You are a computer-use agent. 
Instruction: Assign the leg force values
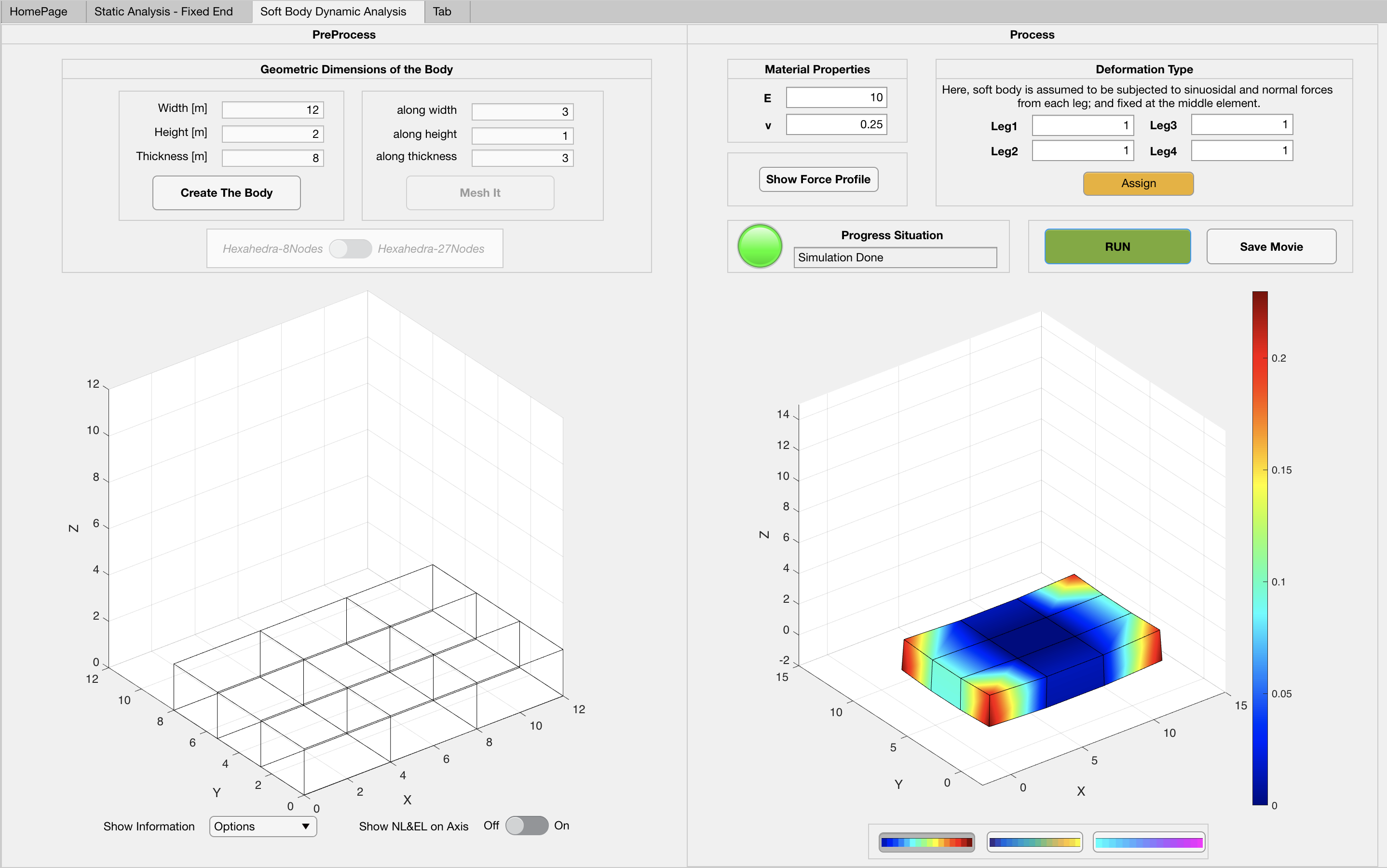(x=1139, y=183)
